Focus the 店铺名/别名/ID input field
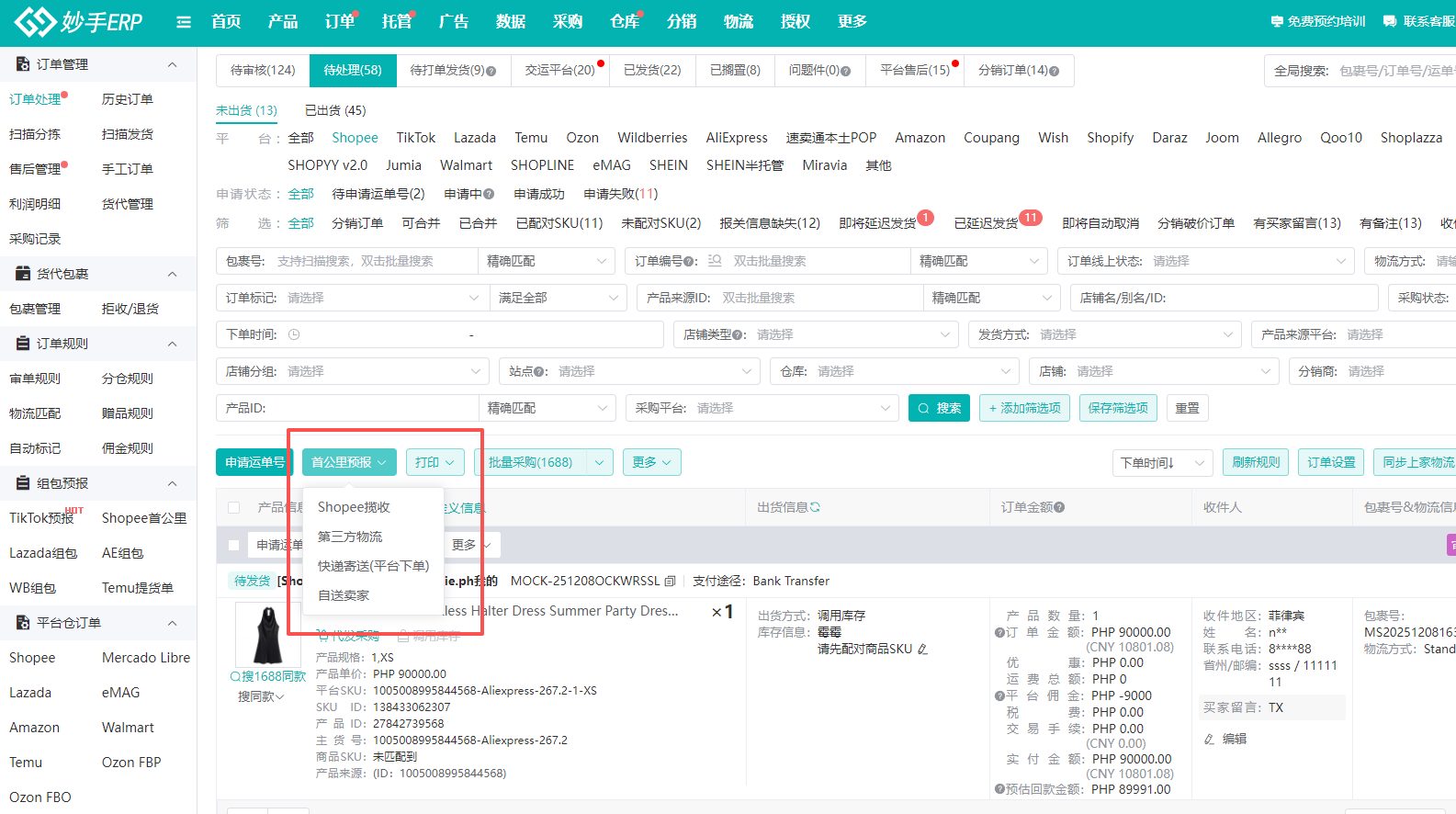 1224,298
